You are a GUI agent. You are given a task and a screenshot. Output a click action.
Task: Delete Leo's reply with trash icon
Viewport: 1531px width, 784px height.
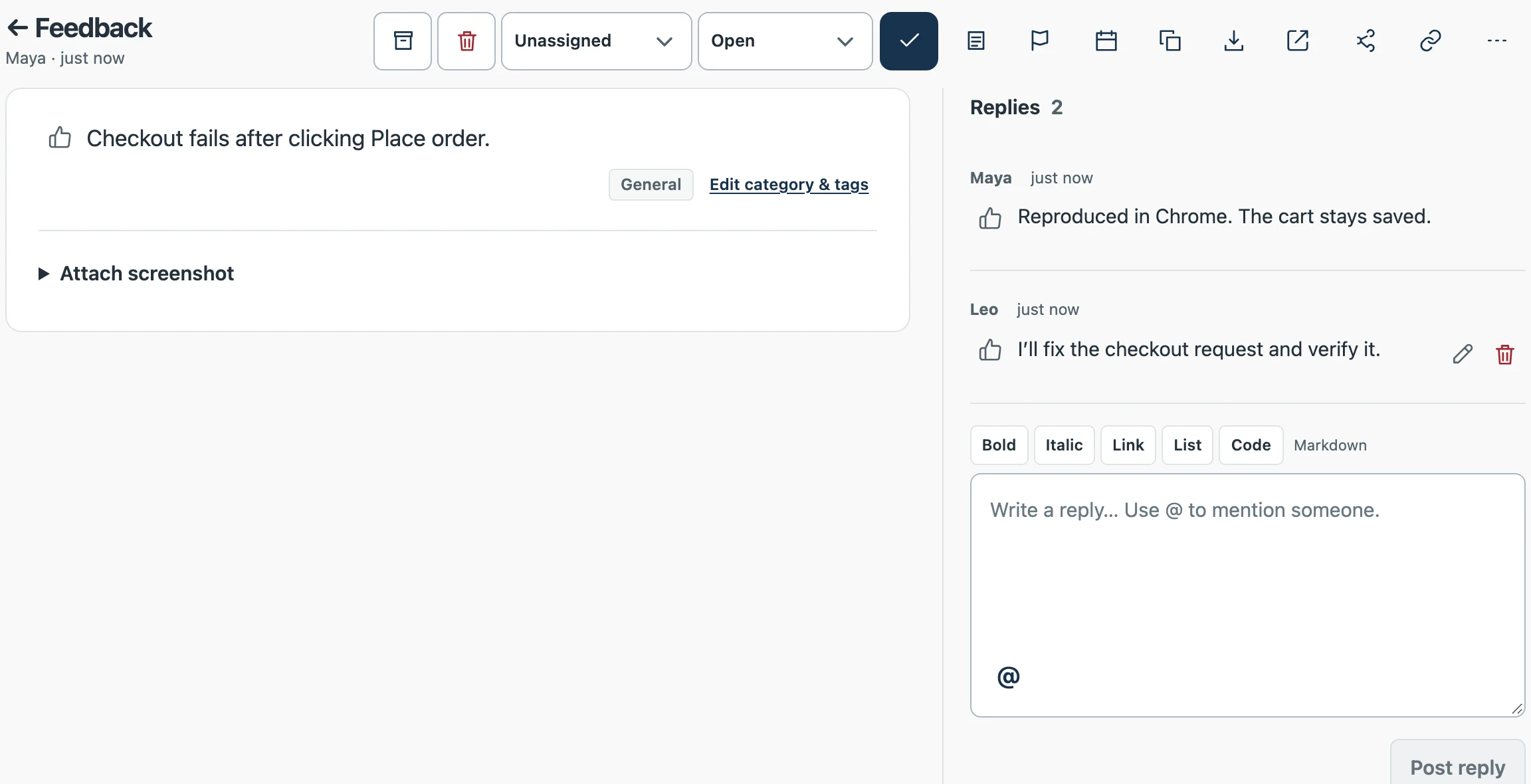click(1505, 354)
